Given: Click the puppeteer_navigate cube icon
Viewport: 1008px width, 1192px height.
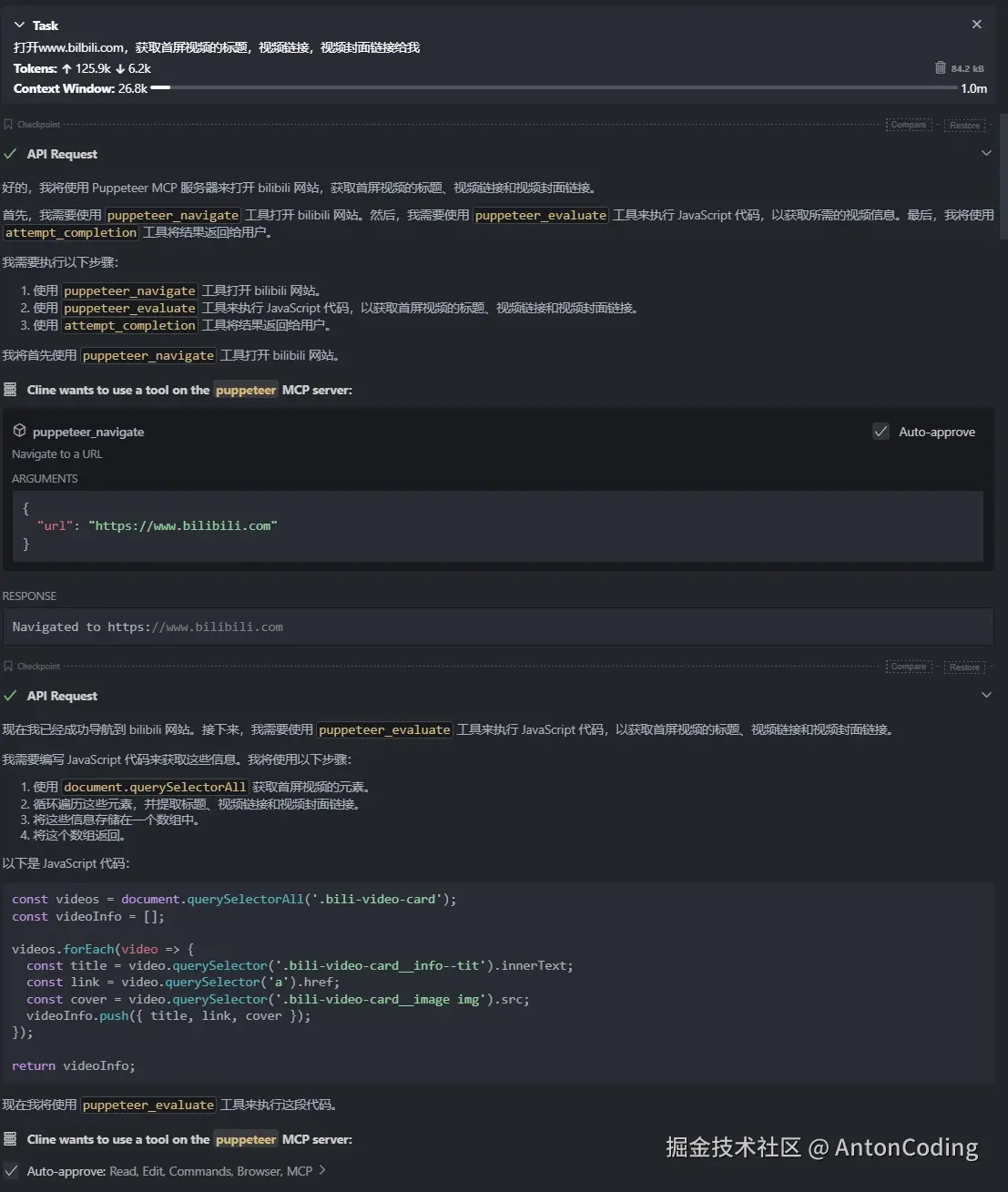Looking at the screenshot, I should coord(19,431).
